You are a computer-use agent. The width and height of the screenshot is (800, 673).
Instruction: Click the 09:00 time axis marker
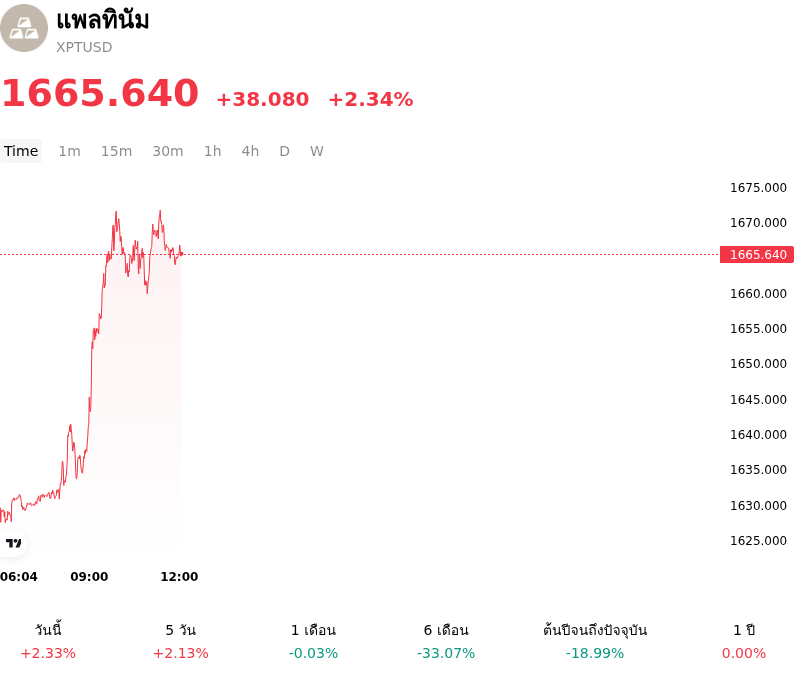tap(89, 577)
